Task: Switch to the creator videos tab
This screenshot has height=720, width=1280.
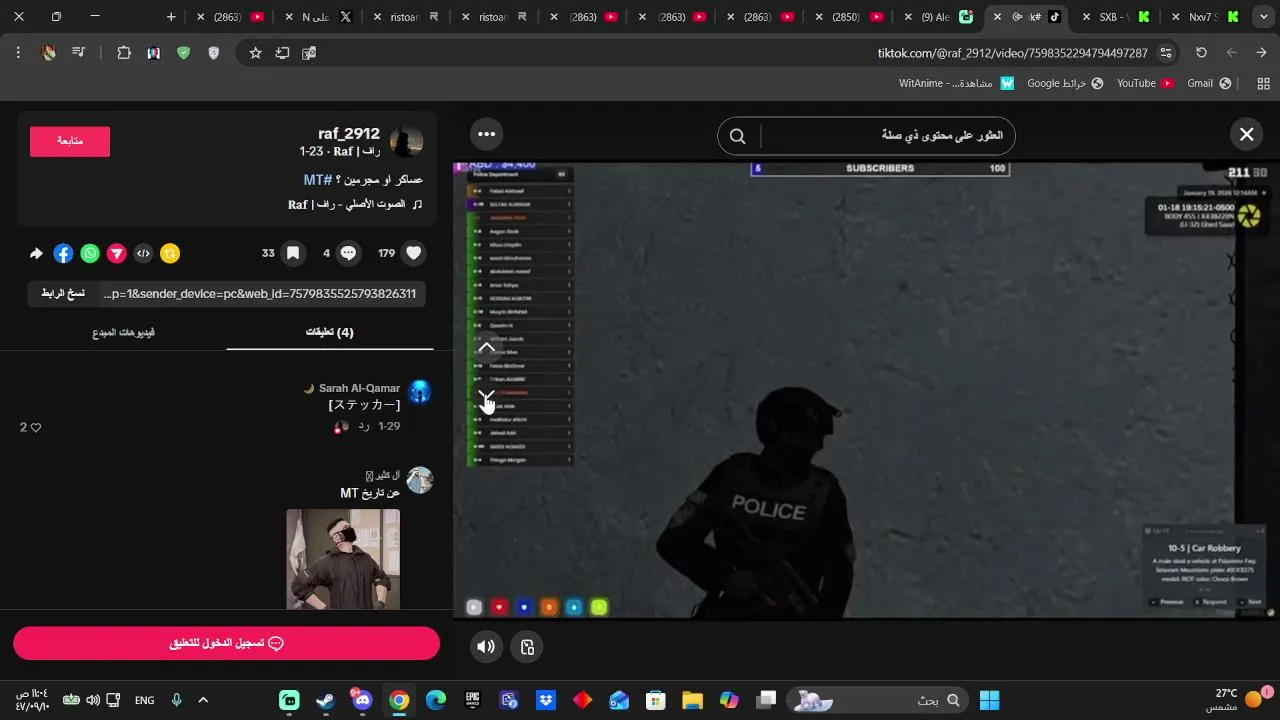Action: [x=124, y=332]
